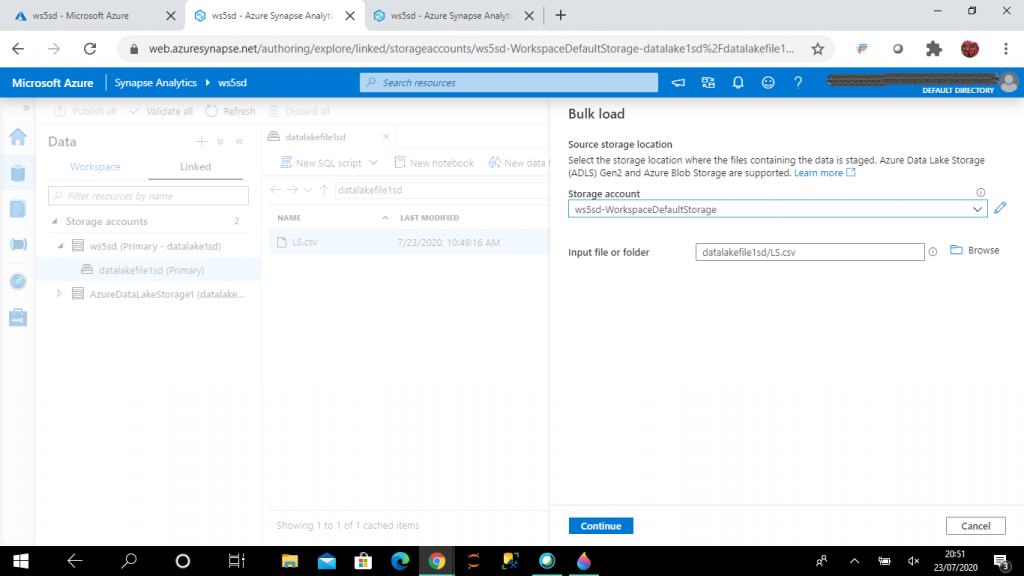Navigate back in the file explorer
Image resolution: width=1024 pixels, height=576 pixels.
click(276, 190)
